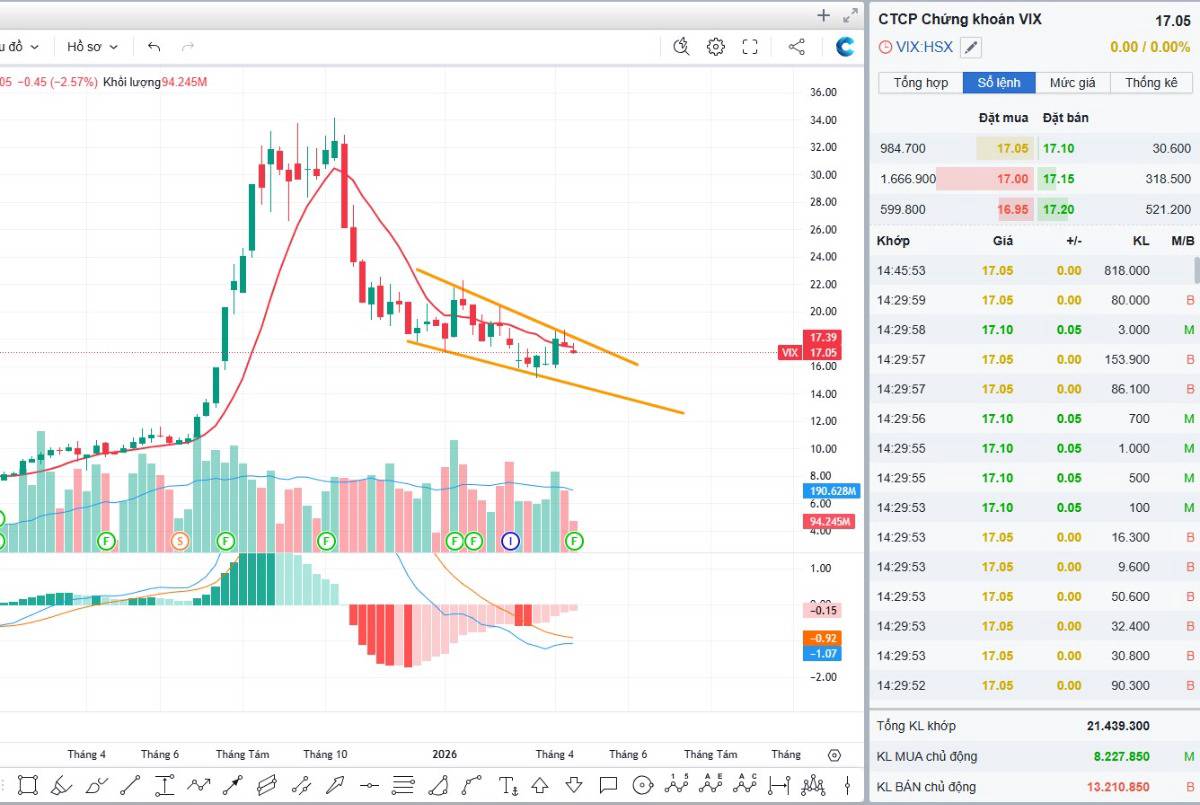Add a comment callout to chart

608,784
